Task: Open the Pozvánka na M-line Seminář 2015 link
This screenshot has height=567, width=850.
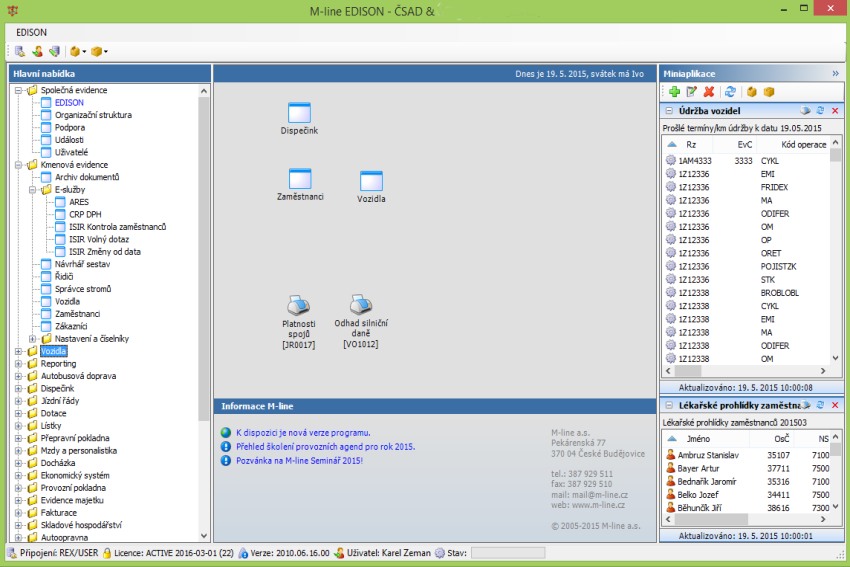Action: pos(298,461)
